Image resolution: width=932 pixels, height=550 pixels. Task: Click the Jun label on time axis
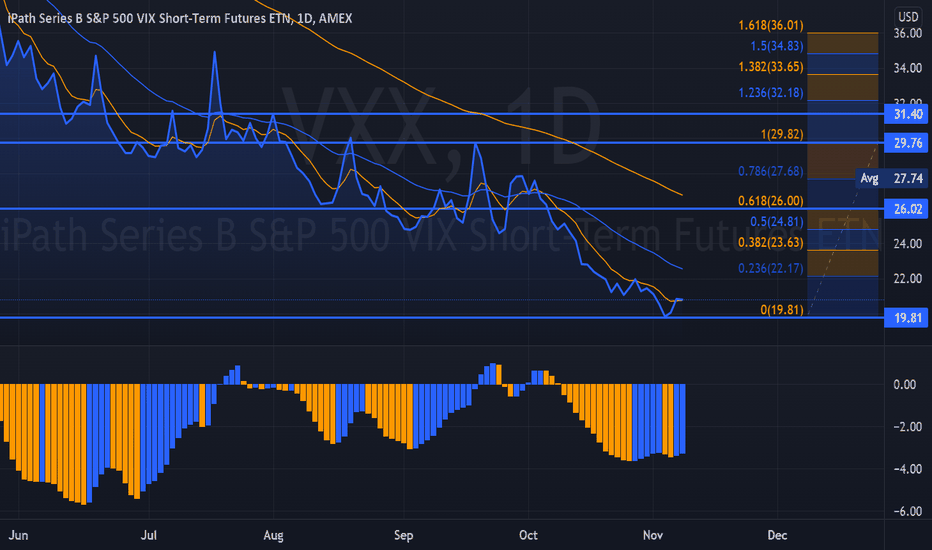pos(18,535)
